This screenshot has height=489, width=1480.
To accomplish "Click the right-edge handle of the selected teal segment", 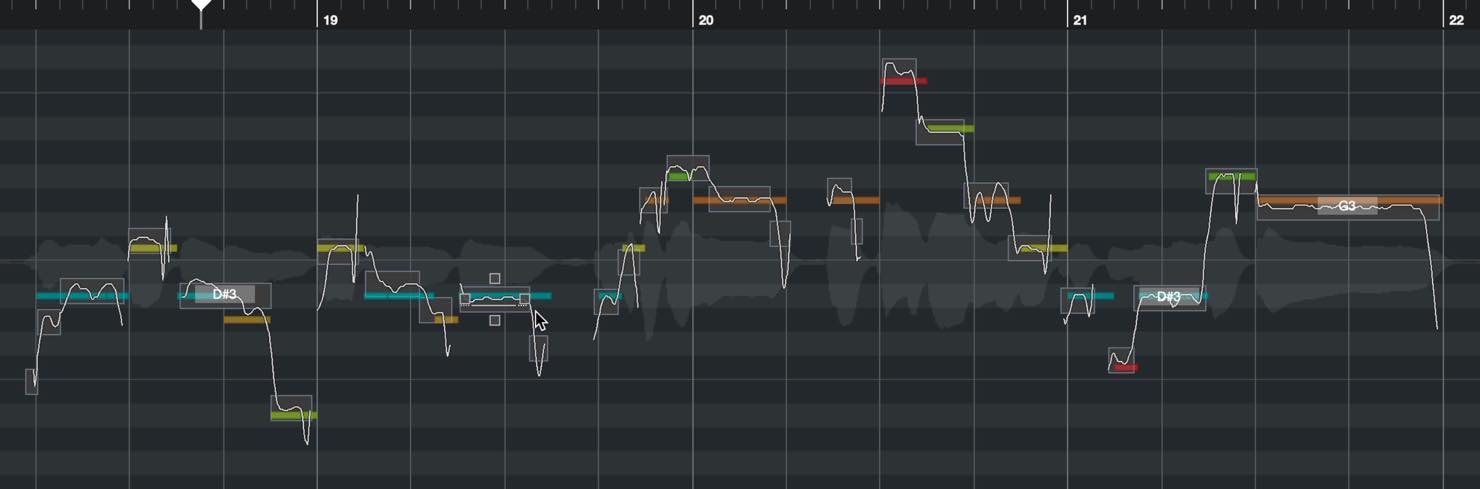I will [525, 298].
